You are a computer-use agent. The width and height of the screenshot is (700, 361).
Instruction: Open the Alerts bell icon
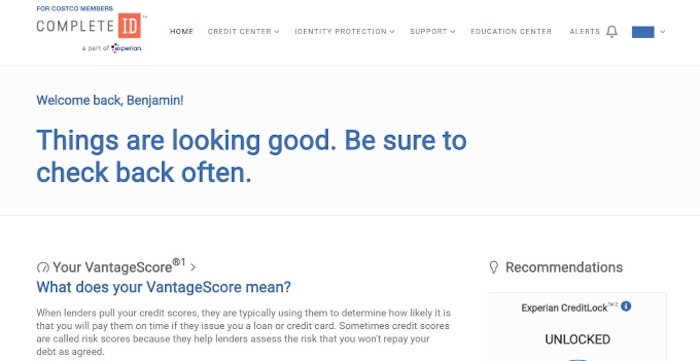612,32
